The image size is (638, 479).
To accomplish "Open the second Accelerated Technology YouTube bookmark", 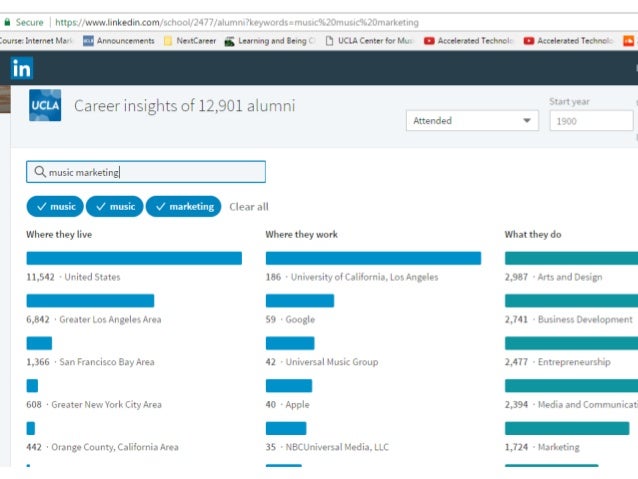I will 568,41.
